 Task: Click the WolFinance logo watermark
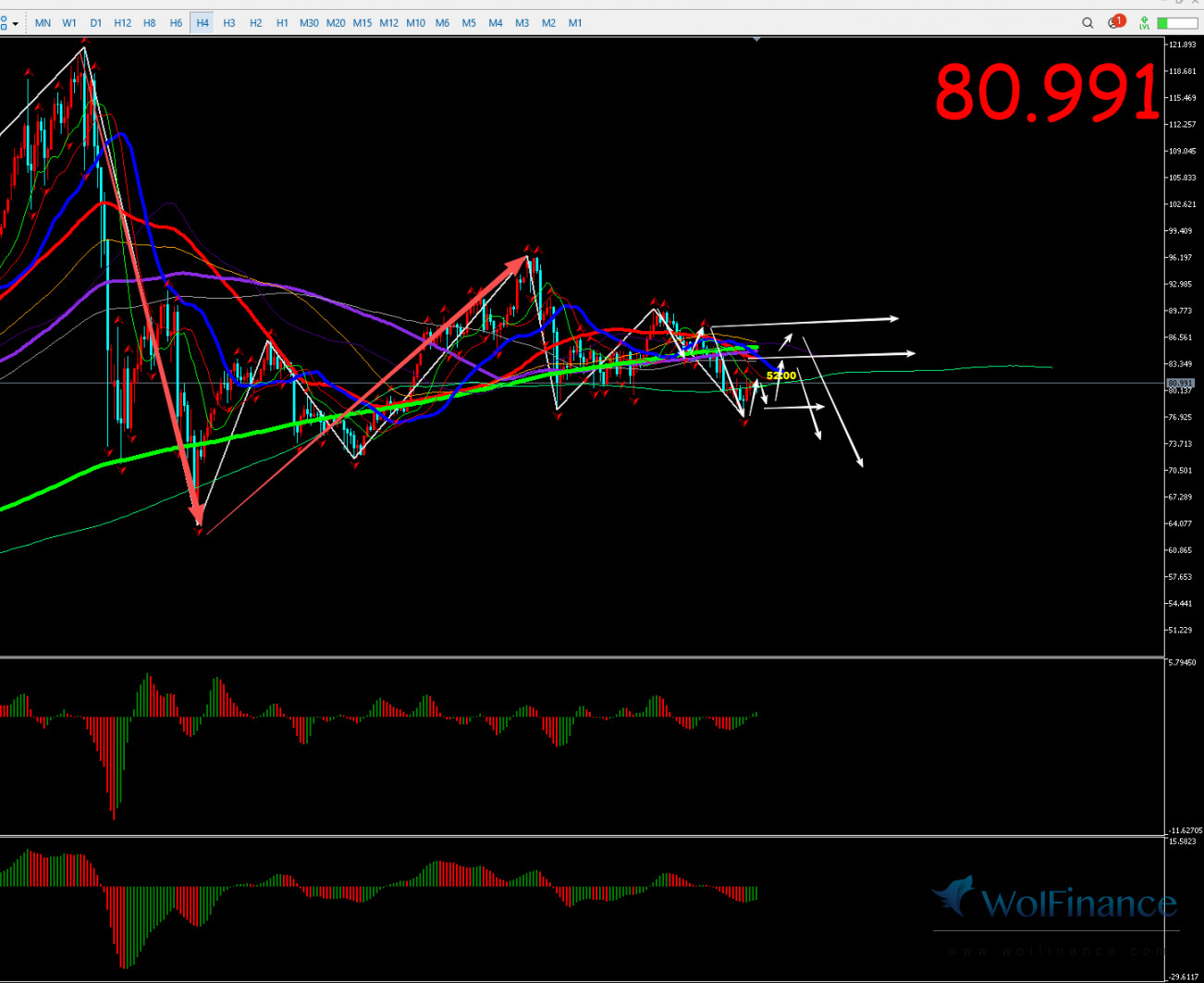1054,902
